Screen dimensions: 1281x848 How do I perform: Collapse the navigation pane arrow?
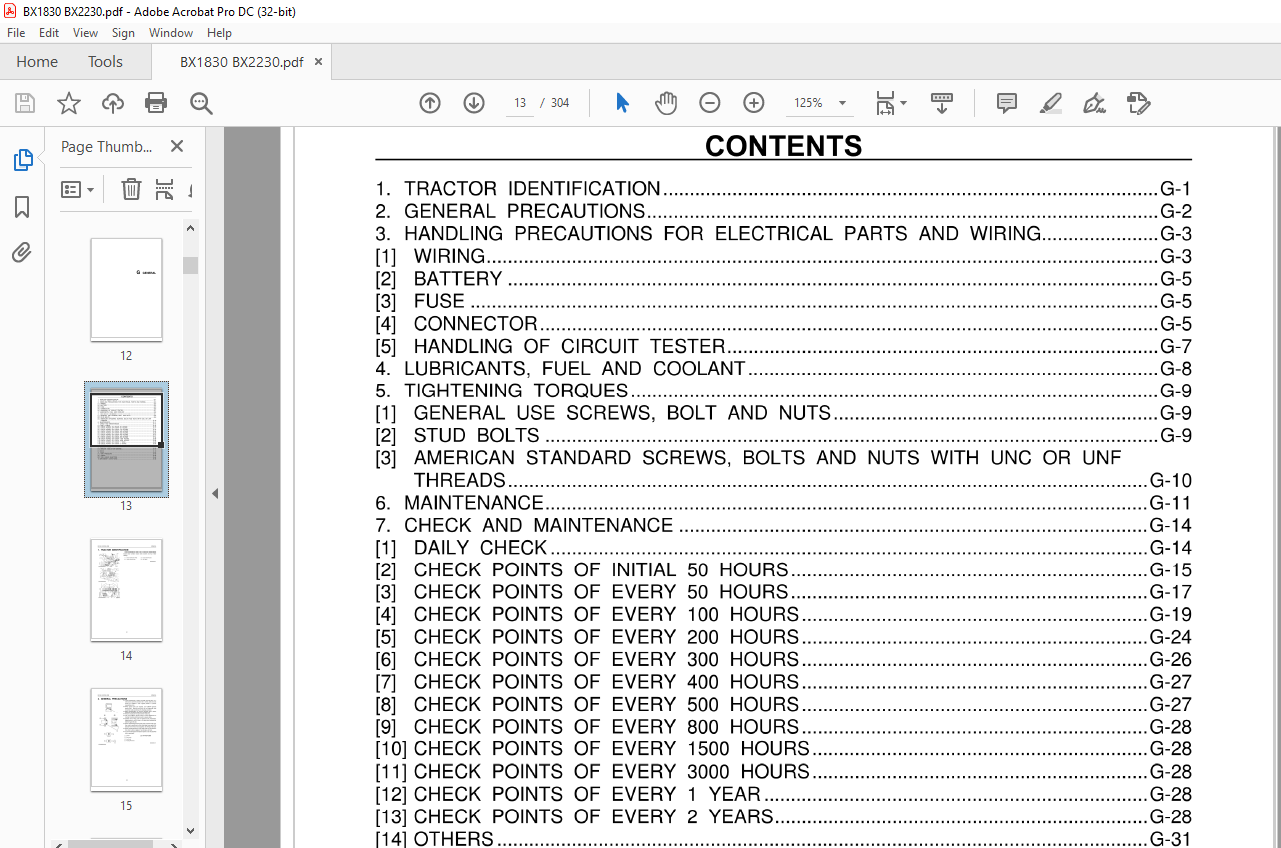click(214, 493)
